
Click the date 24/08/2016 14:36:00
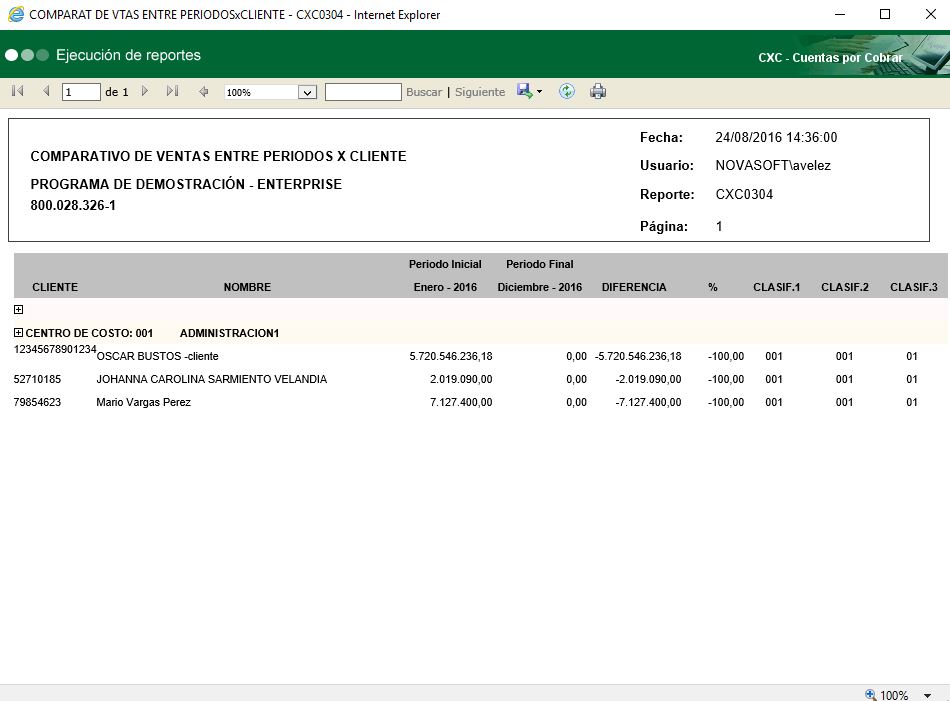(776, 138)
